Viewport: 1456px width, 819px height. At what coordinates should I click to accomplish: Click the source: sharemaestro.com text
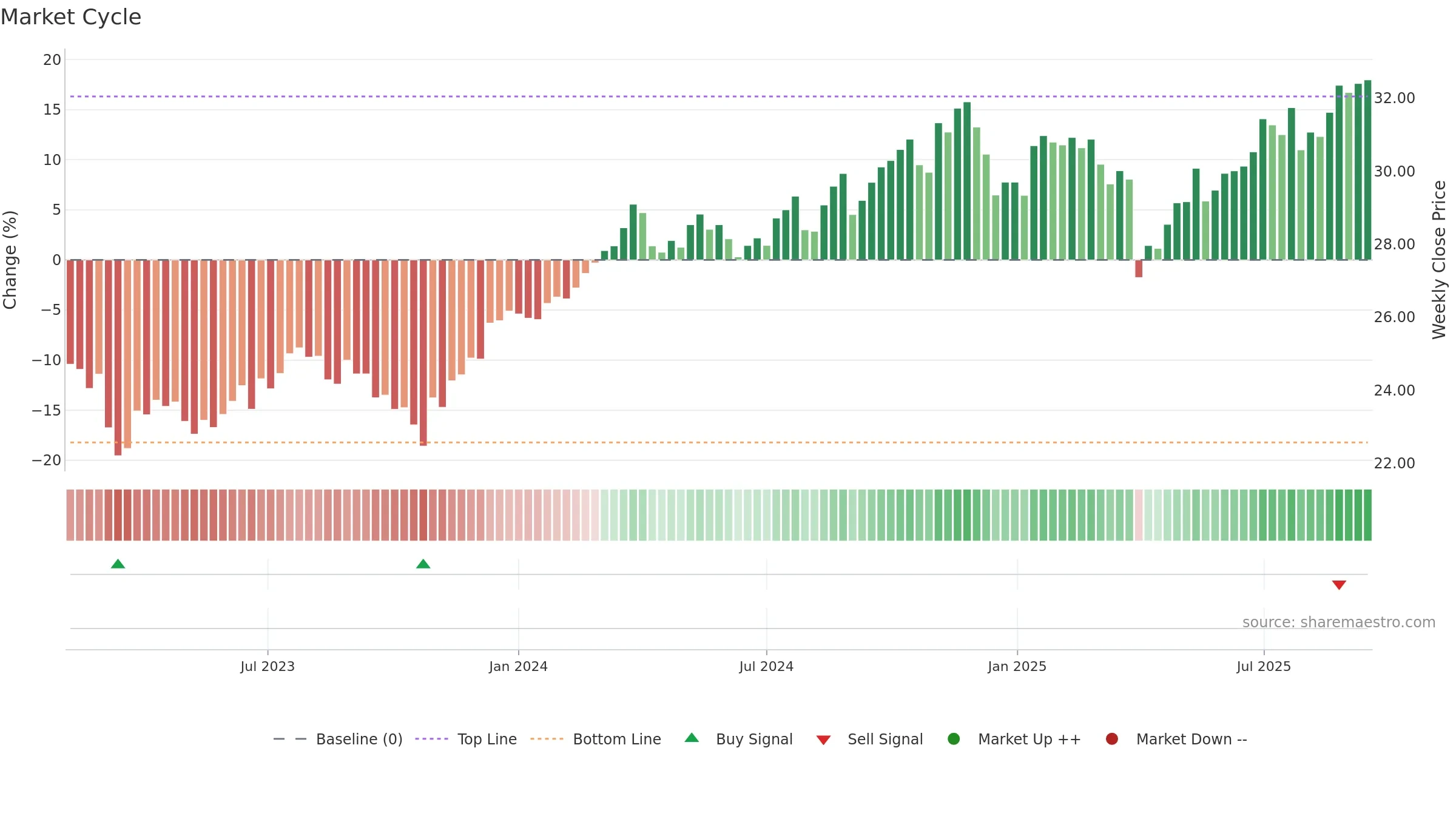tap(1339, 622)
